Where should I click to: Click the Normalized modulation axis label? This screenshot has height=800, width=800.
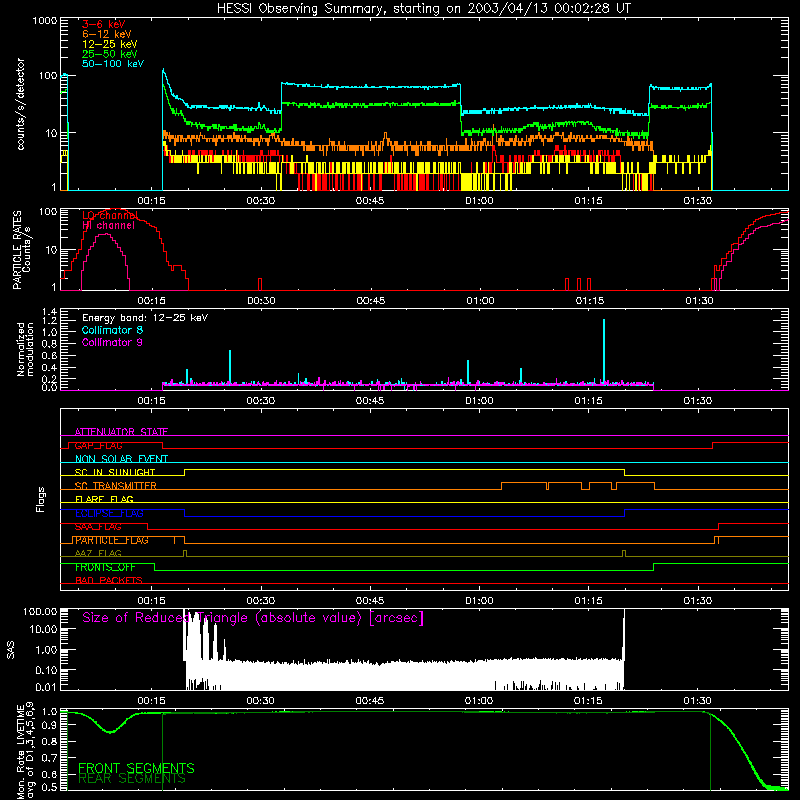25,349
